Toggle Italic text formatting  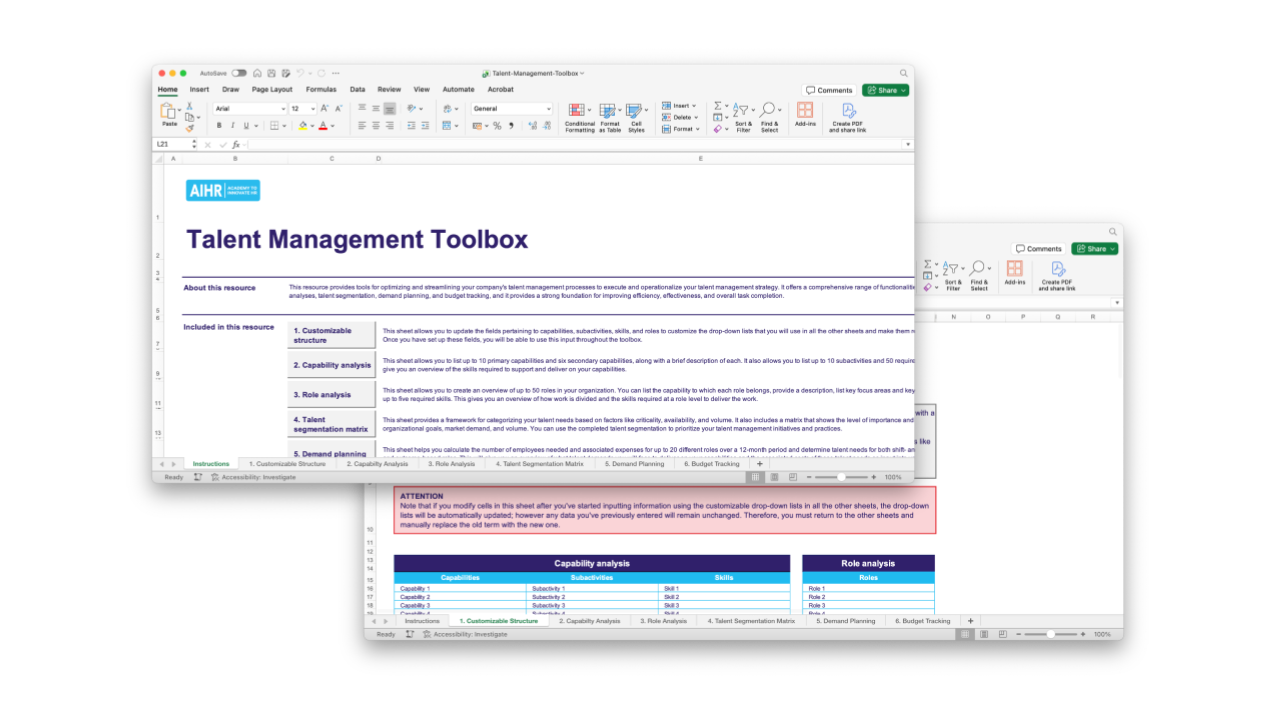[232, 126]
